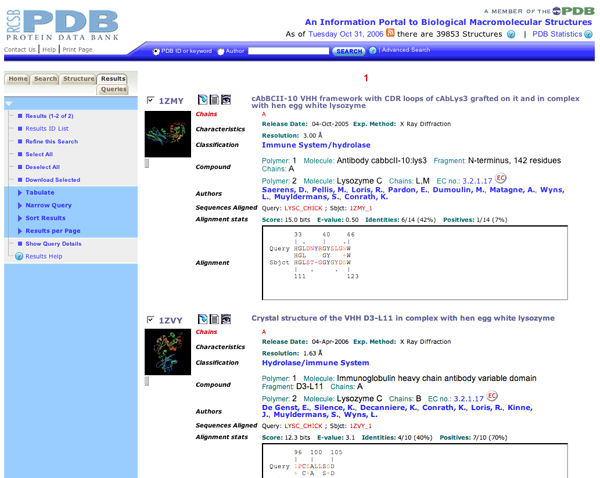Expand the Narrow Query section
The height and width of the screenshot is (478, 600).
point(47,204)
